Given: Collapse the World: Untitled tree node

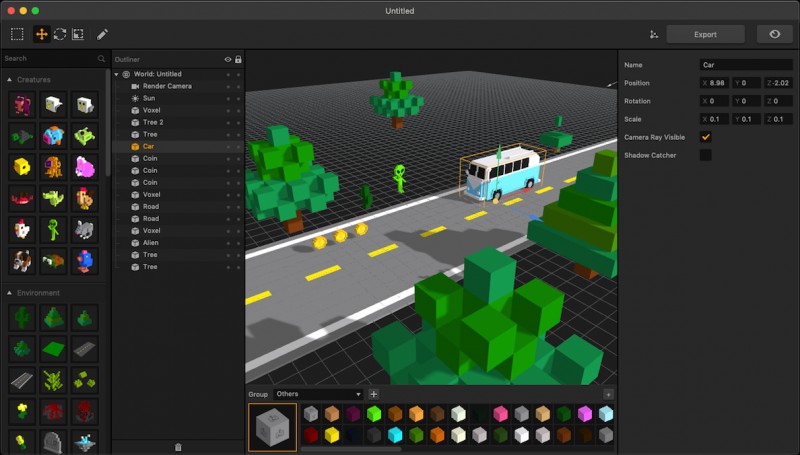Looking at the screenshot, I should coord(117,74).
